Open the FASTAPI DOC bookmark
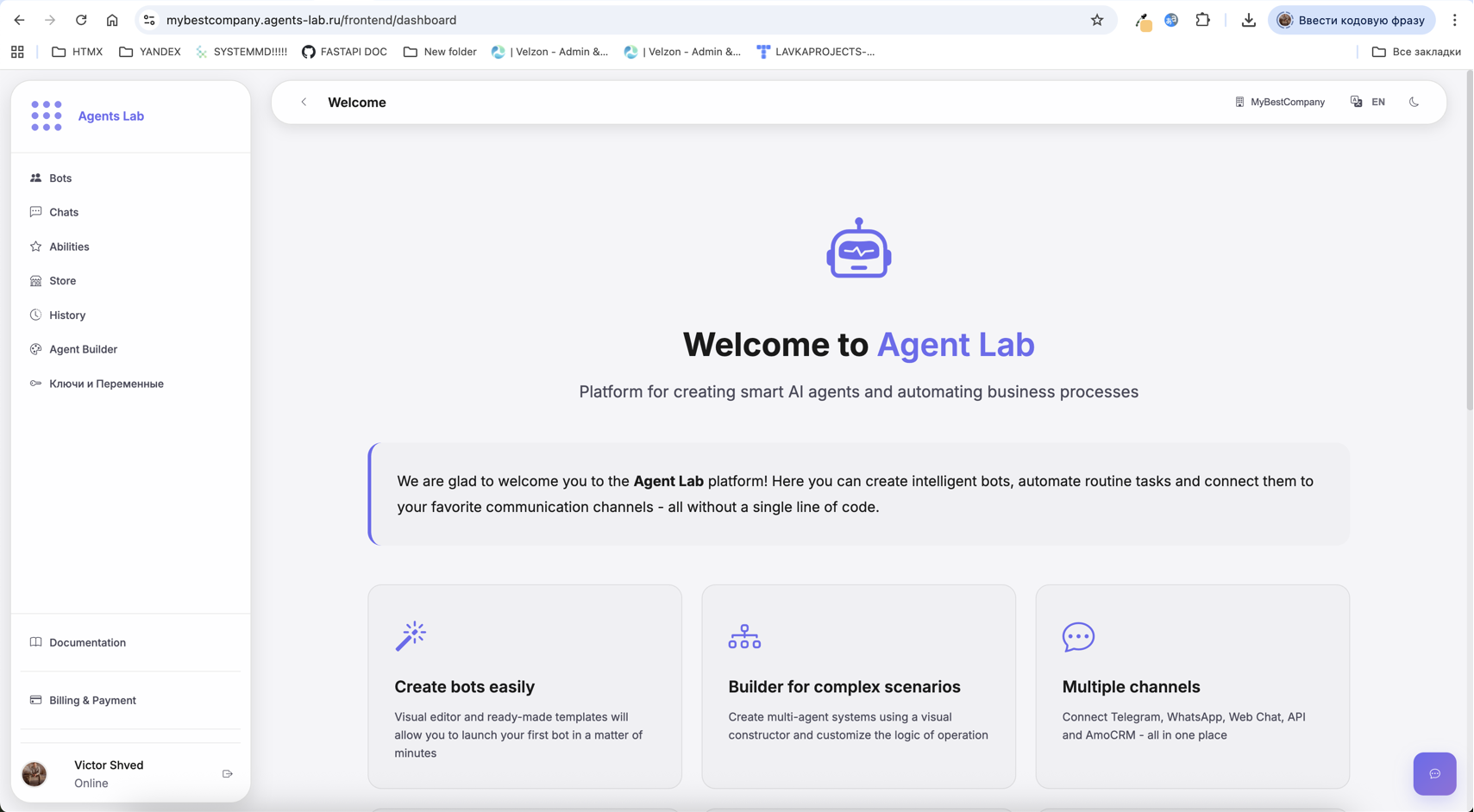This screenshot has width=1474, height=812. [x=344, y=52]
